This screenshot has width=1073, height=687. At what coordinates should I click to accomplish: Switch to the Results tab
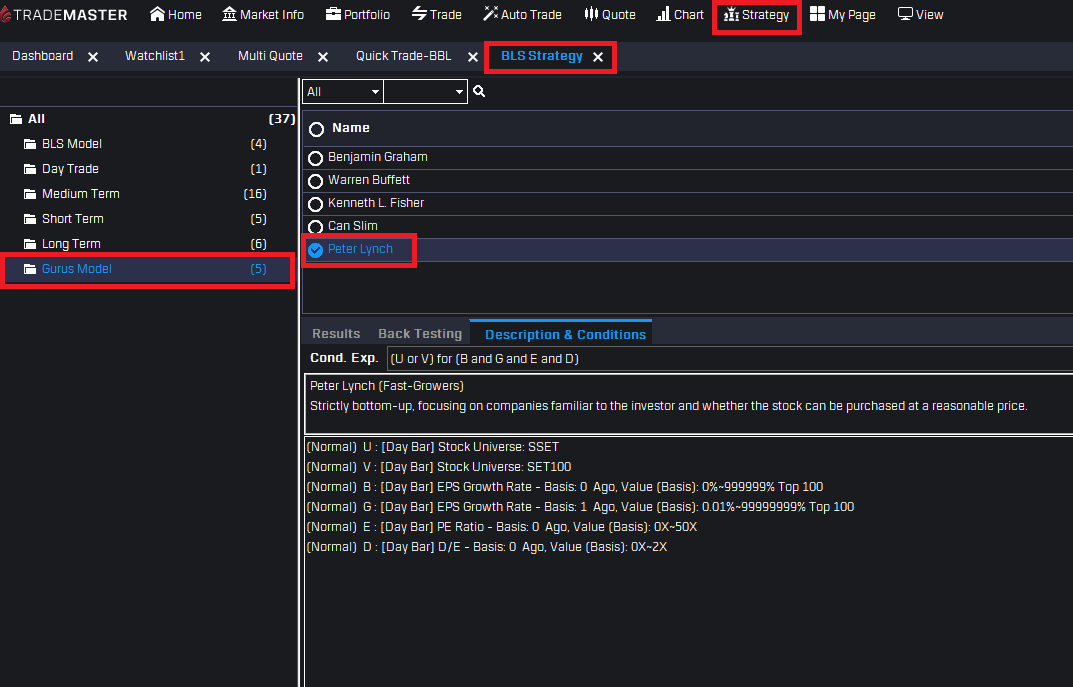(x=336, y=334)
